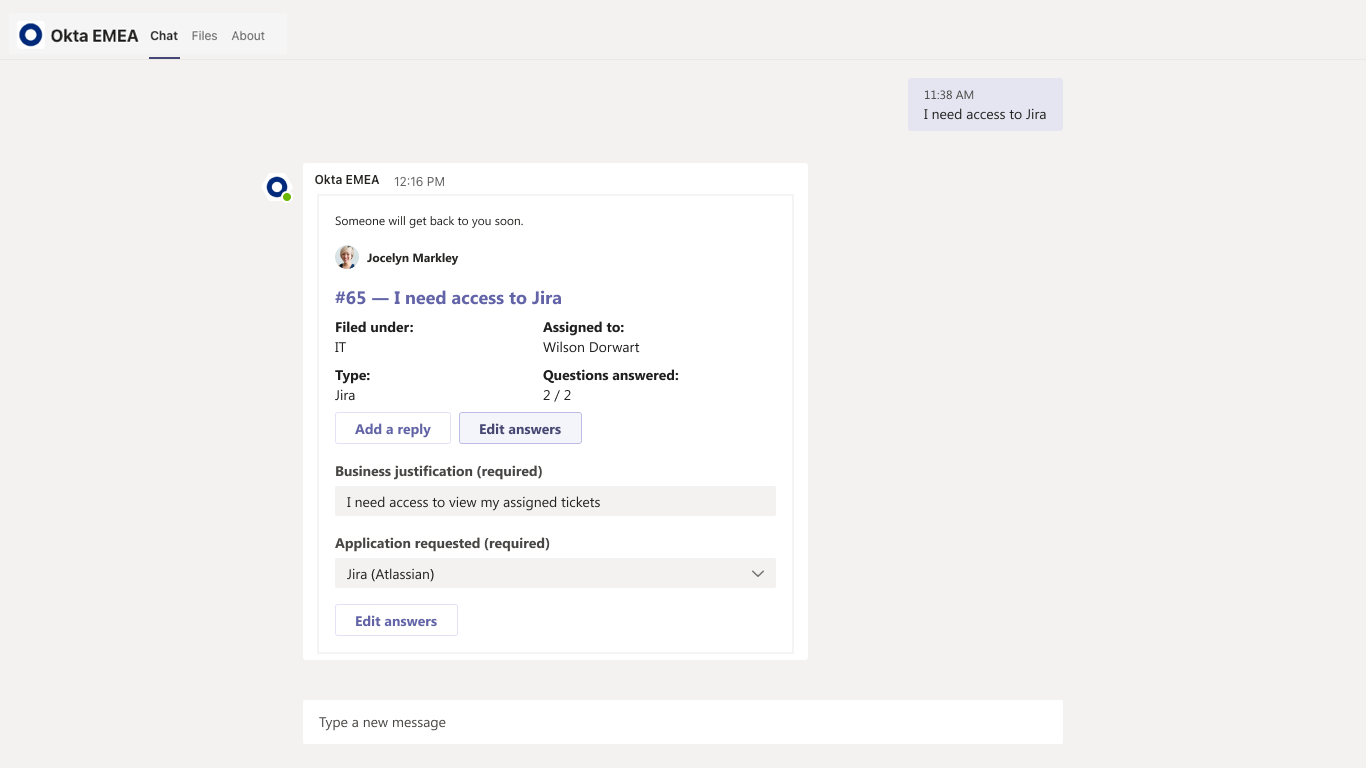Click the green online status dot
The height and width of the screenshot is (768, 1366).
pyautogui.click(x=287, y=197)
